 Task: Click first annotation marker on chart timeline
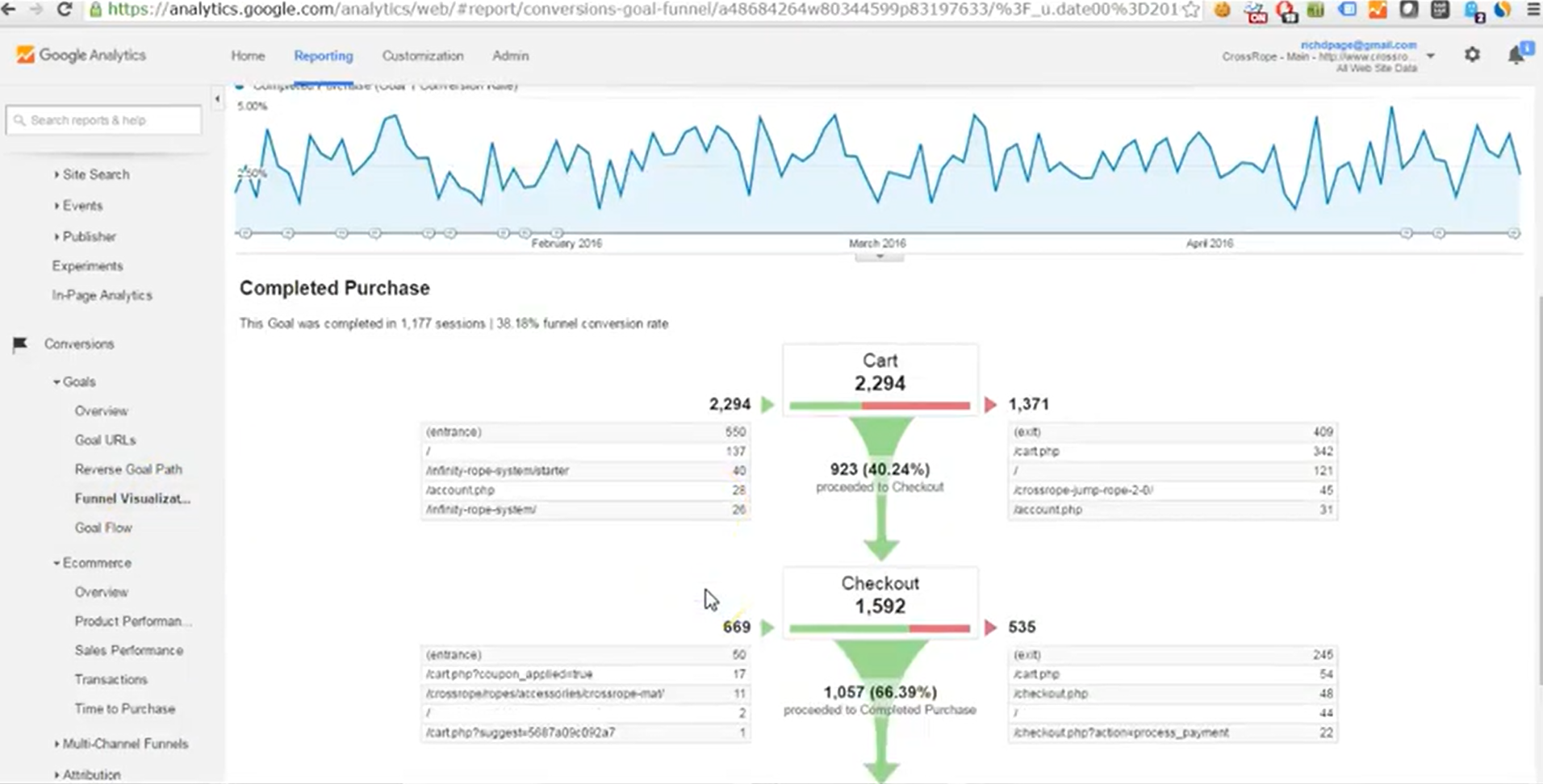pos(245,233)
